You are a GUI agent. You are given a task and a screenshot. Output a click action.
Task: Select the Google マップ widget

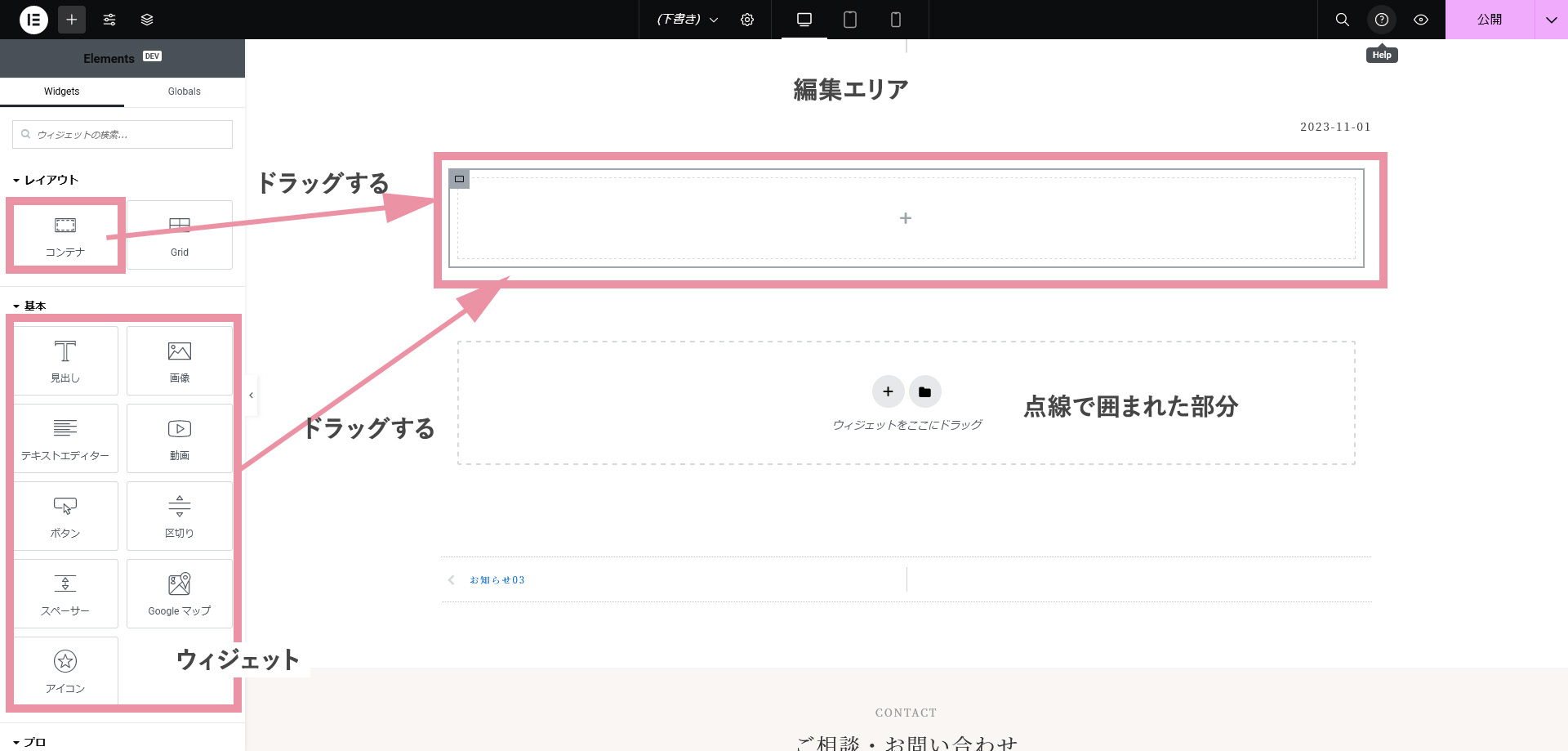tap(180, 593)
